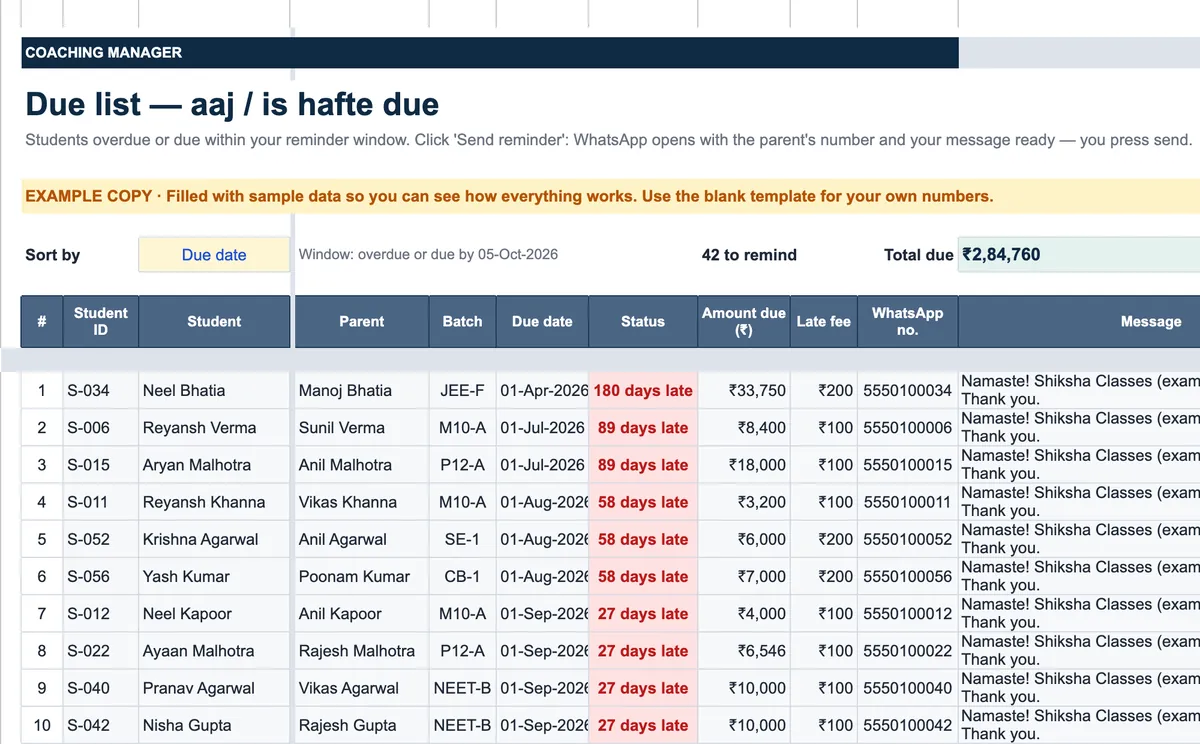This screenshot has width=1200, height=744.
Task: Select batch cell "SE-1"
Action: coord(462,539)
